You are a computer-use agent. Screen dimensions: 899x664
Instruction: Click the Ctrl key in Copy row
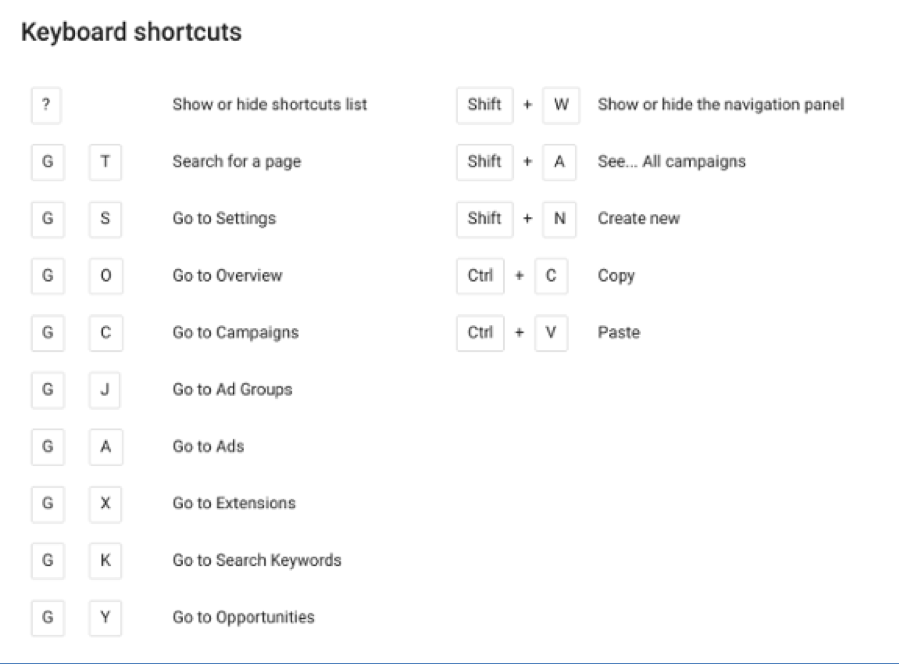[480, 276]
